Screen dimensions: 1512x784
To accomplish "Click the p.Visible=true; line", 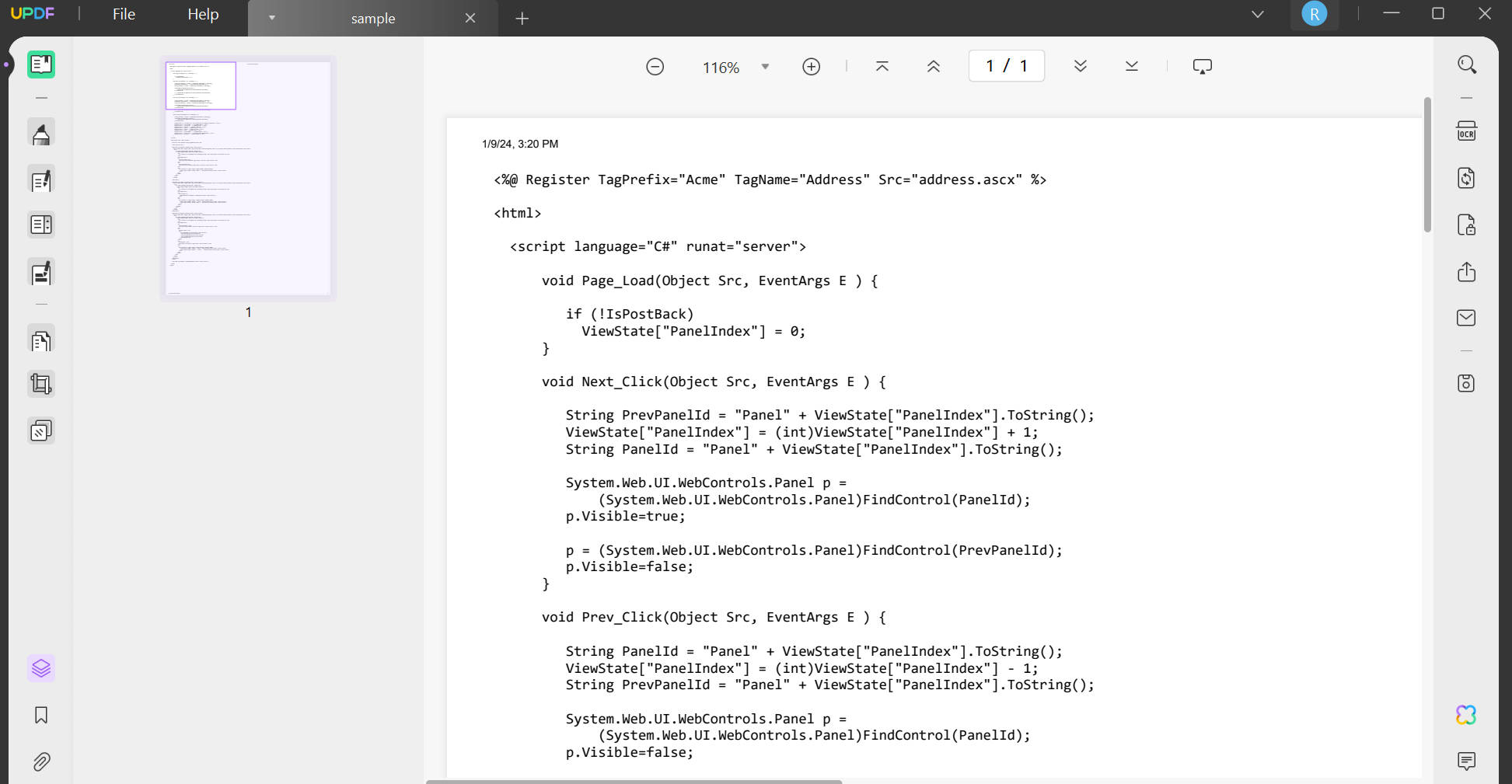I will (x=626, y=516).
